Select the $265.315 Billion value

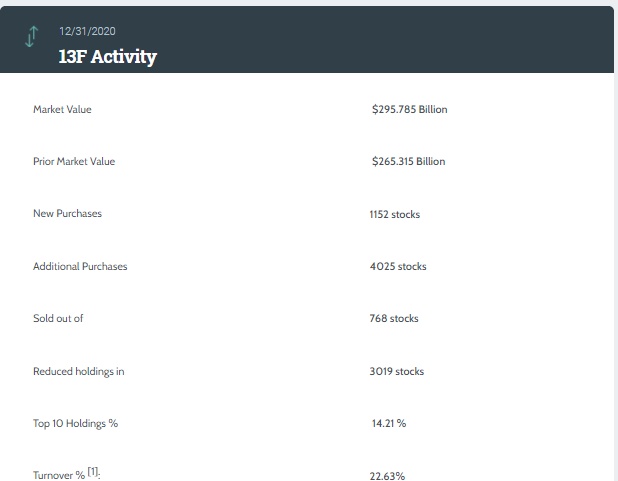tap(408, 161)
